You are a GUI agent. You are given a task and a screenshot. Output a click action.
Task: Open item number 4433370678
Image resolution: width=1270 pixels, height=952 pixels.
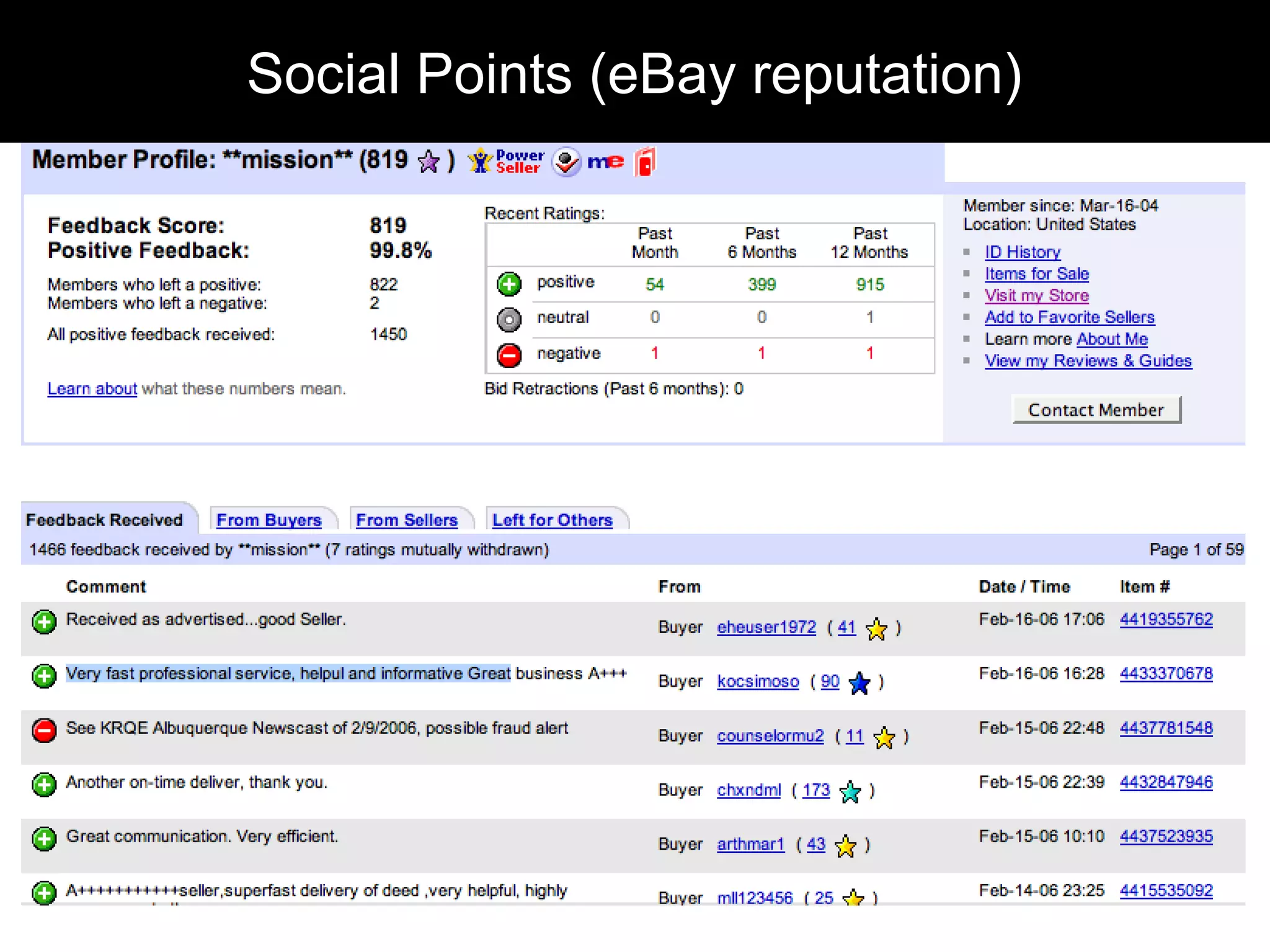(x=1166, y=674)
